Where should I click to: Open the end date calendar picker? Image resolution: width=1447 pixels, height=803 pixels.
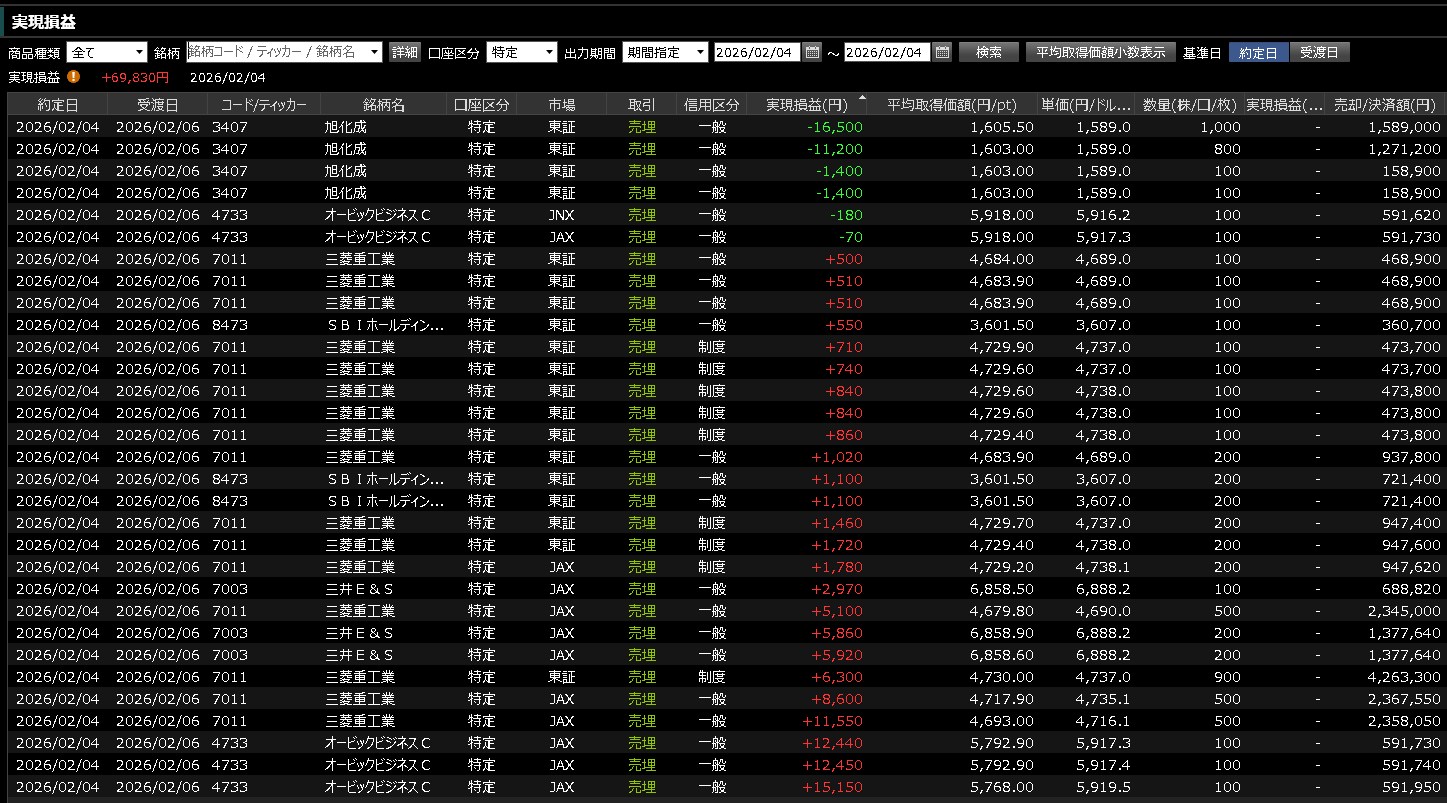click(942, 53)
